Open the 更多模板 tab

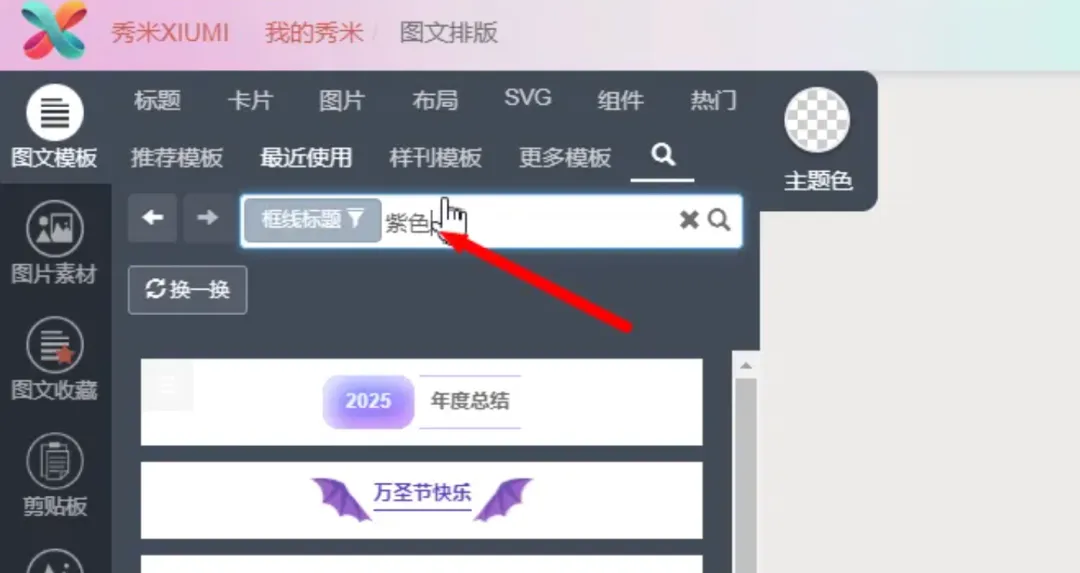pyautogui.click(x=565, y=158)
